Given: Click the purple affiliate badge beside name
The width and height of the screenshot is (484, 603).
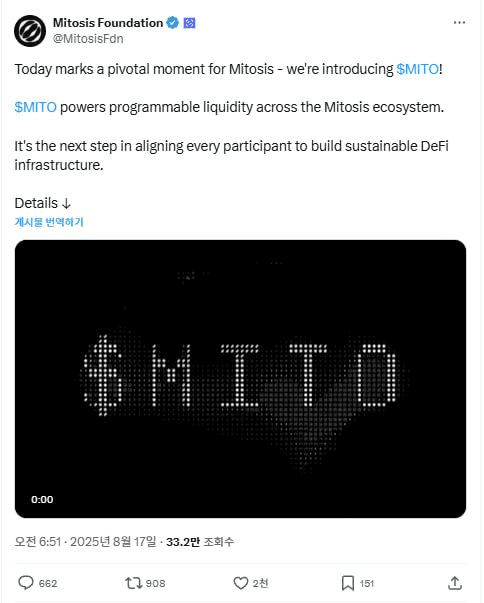Looking at the screenshot, I should pos(190,23).
